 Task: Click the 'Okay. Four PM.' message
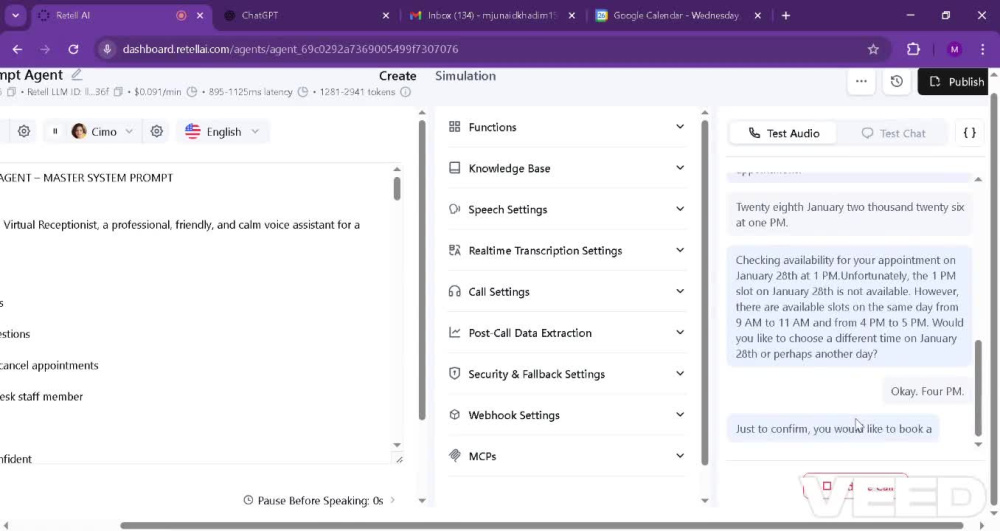[927, 391]
